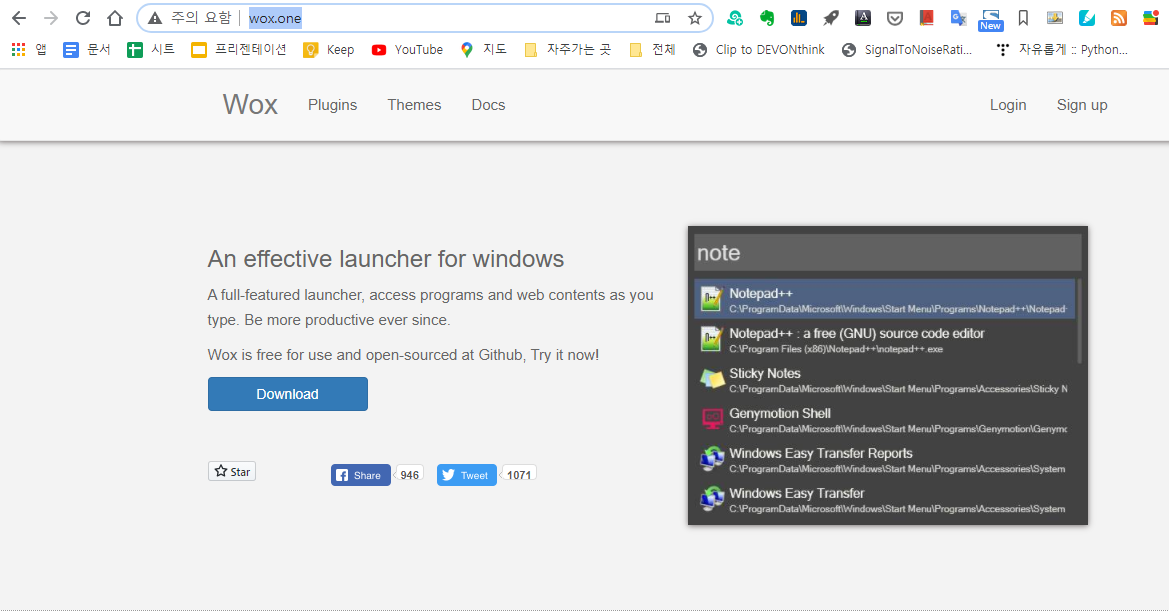Screen dimensions: 1169x613
Task: Open the 자유롭게 :: Python bookmark
Action: tap(1062, 49)
